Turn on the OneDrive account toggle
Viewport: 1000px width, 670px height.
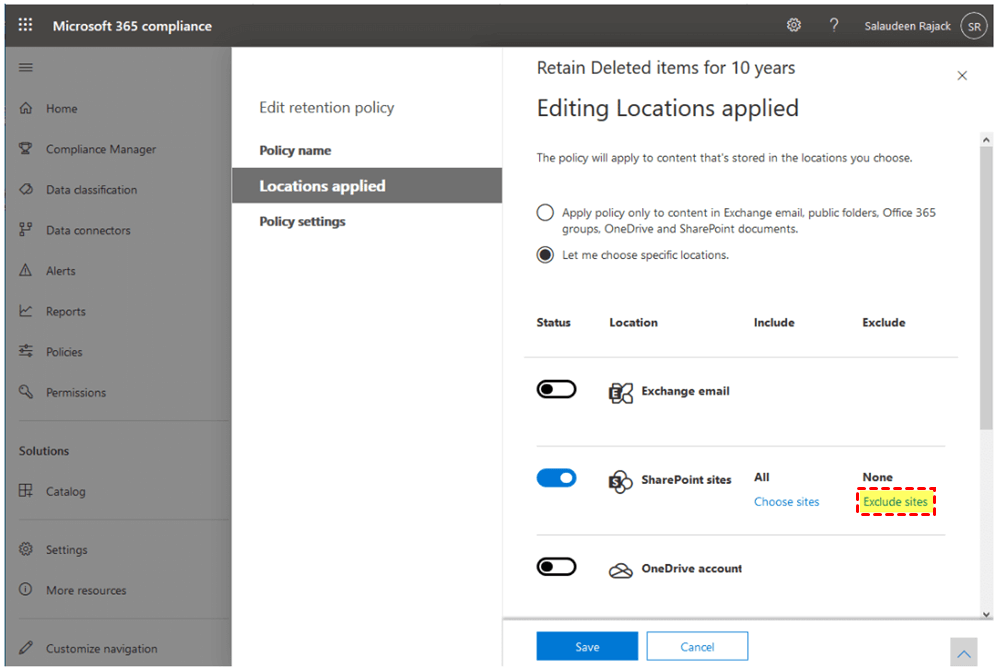[557, 567]
